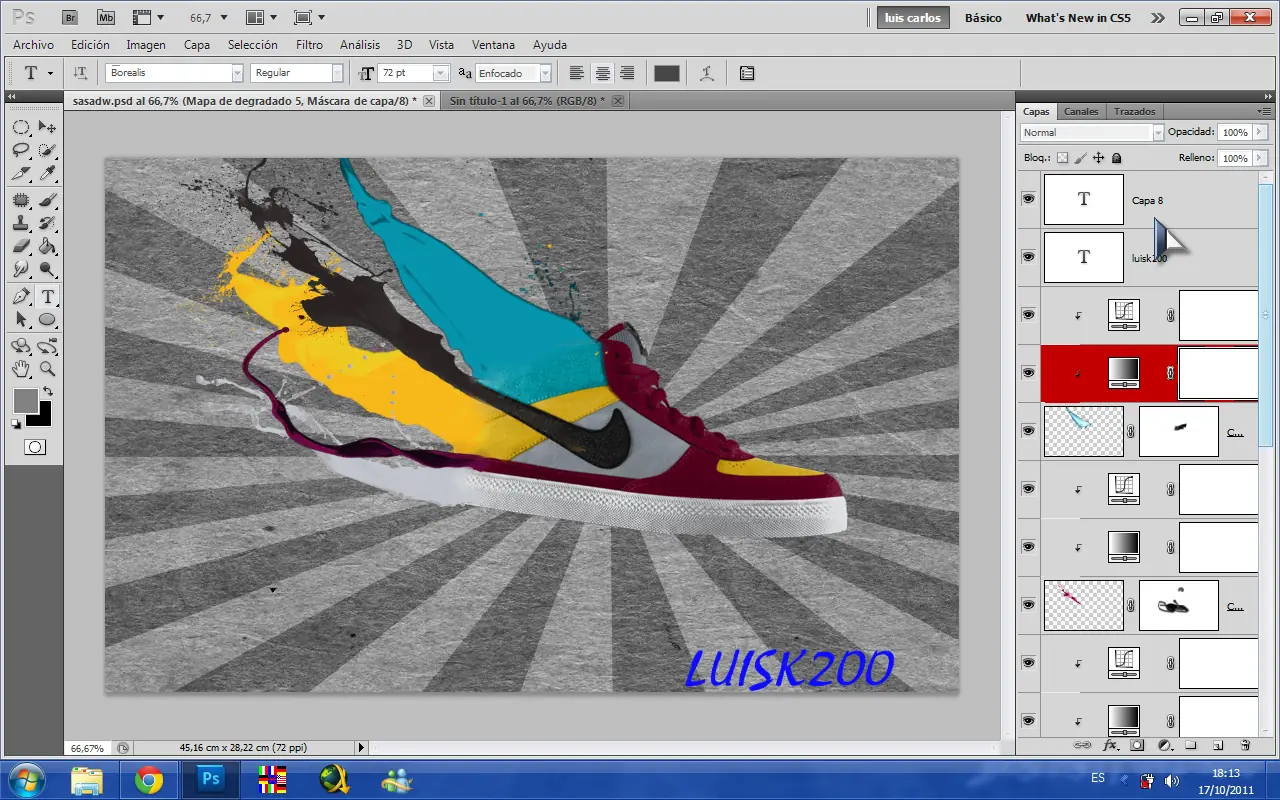The image size is (1280, 800).
Task: Select the 3D Object Rotate tool
Action: pos(21,346)
